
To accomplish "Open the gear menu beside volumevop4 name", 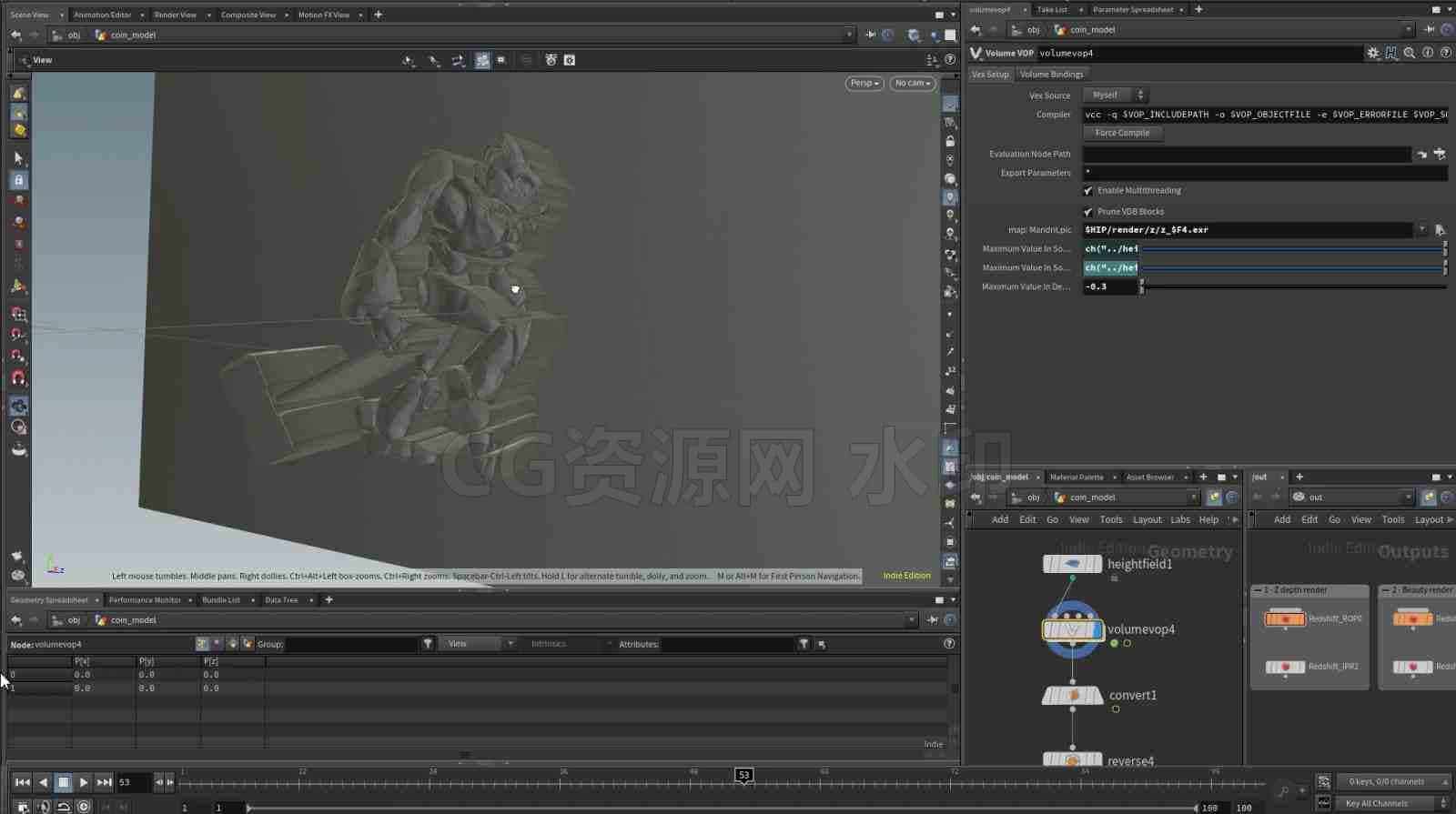I will (x=1373, y=53).
